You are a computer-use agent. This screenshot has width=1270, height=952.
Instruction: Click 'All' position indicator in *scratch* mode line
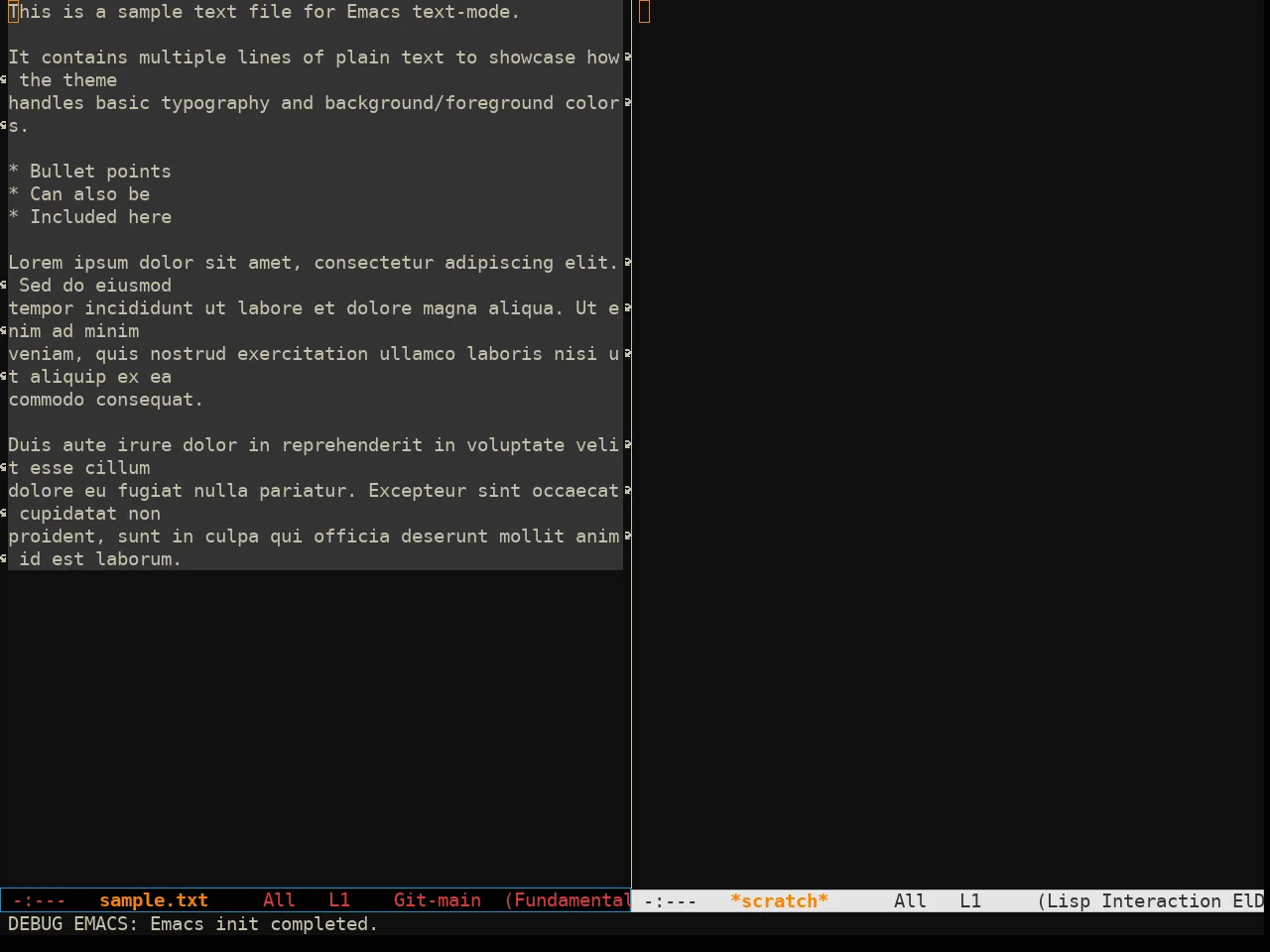click(x=910, y=901)
